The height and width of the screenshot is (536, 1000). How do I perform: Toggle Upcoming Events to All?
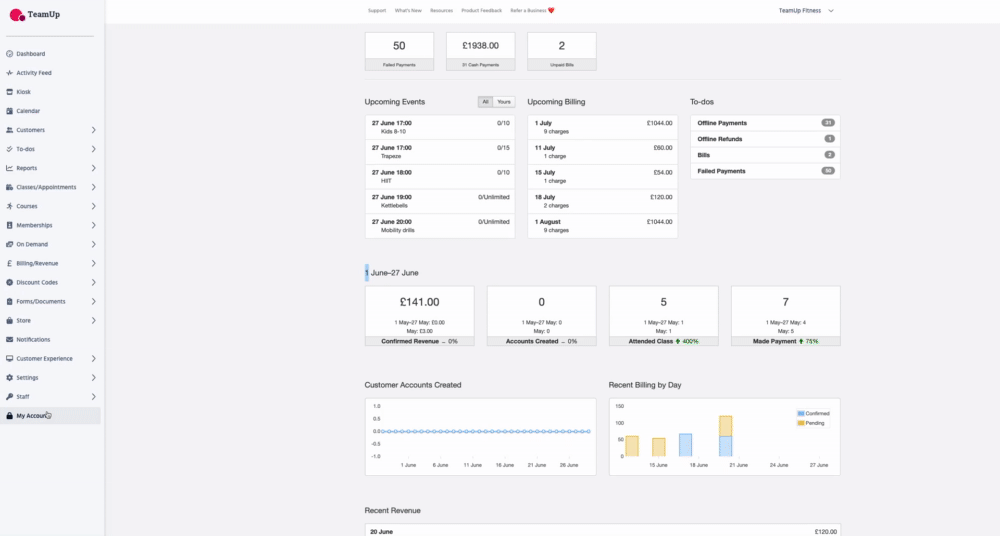485,102
